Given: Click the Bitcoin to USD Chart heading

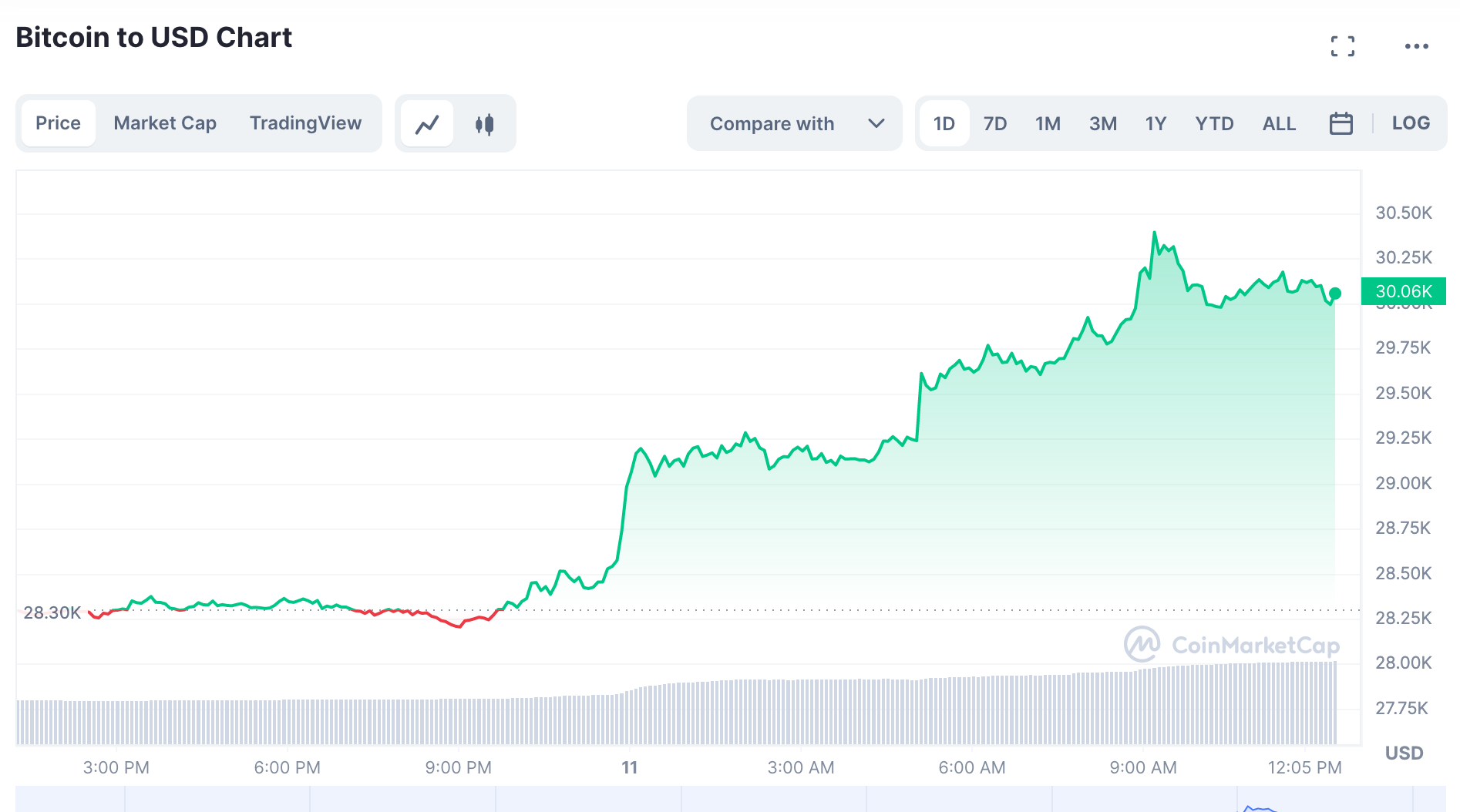Looking at the screenshot, I should click(153, 37).
